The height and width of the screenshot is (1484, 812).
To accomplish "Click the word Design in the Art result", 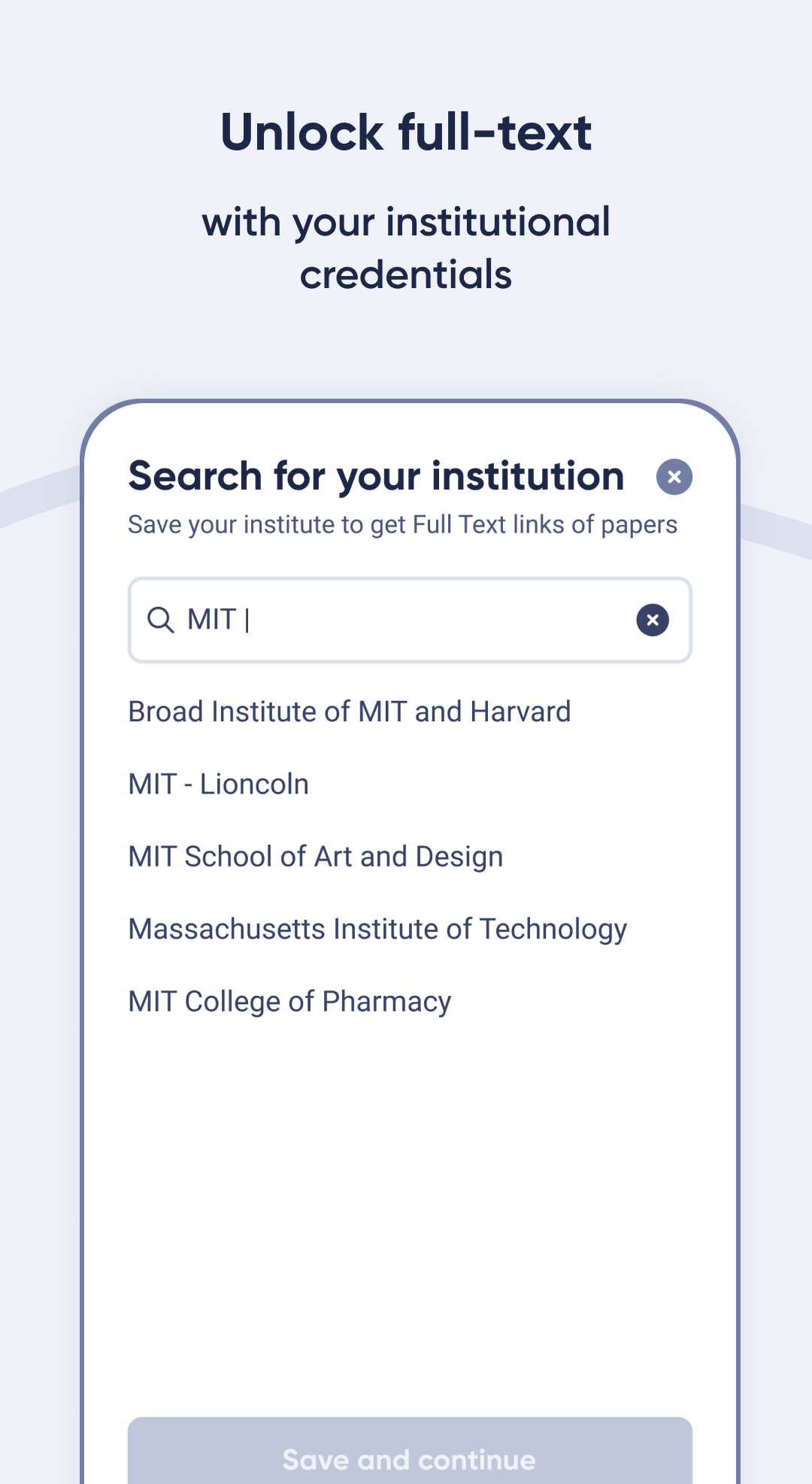I will click(x=459, y=857).
